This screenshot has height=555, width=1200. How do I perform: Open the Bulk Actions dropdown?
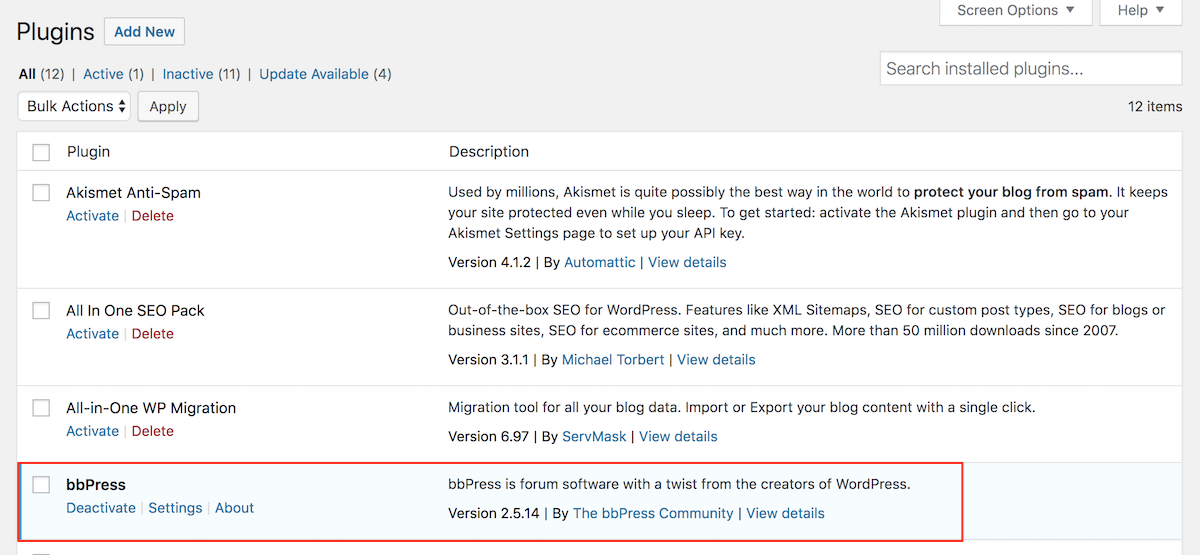click(74, 106)
